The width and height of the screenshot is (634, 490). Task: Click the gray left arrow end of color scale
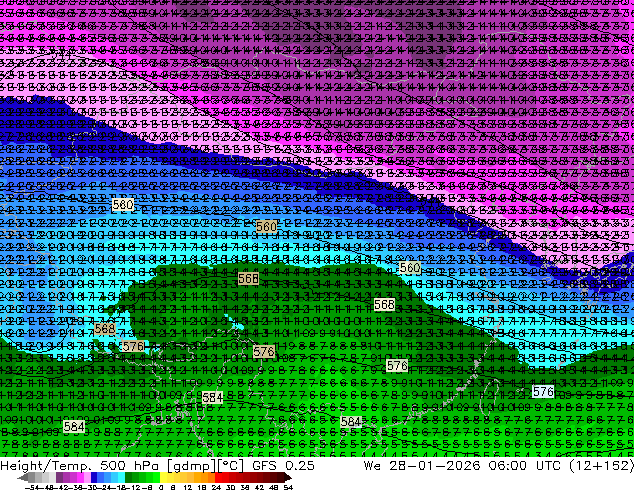coord(22,478)
